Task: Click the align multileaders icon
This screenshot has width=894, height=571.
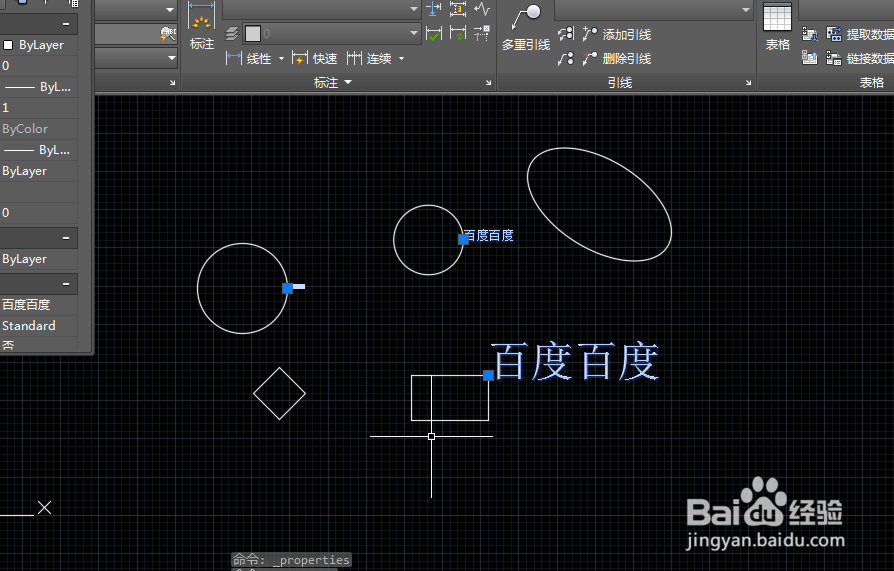Action: click(566, 34)
